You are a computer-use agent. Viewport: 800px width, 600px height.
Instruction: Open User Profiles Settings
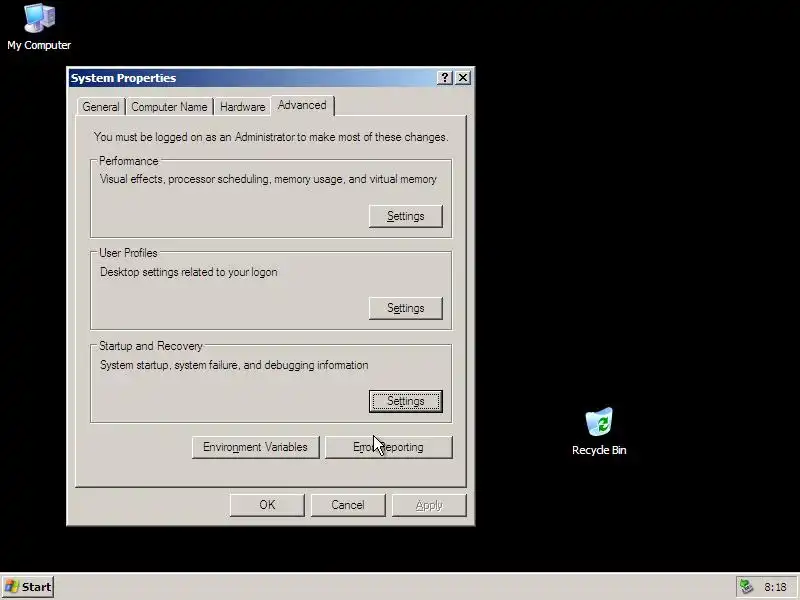[x=406, y=308]
